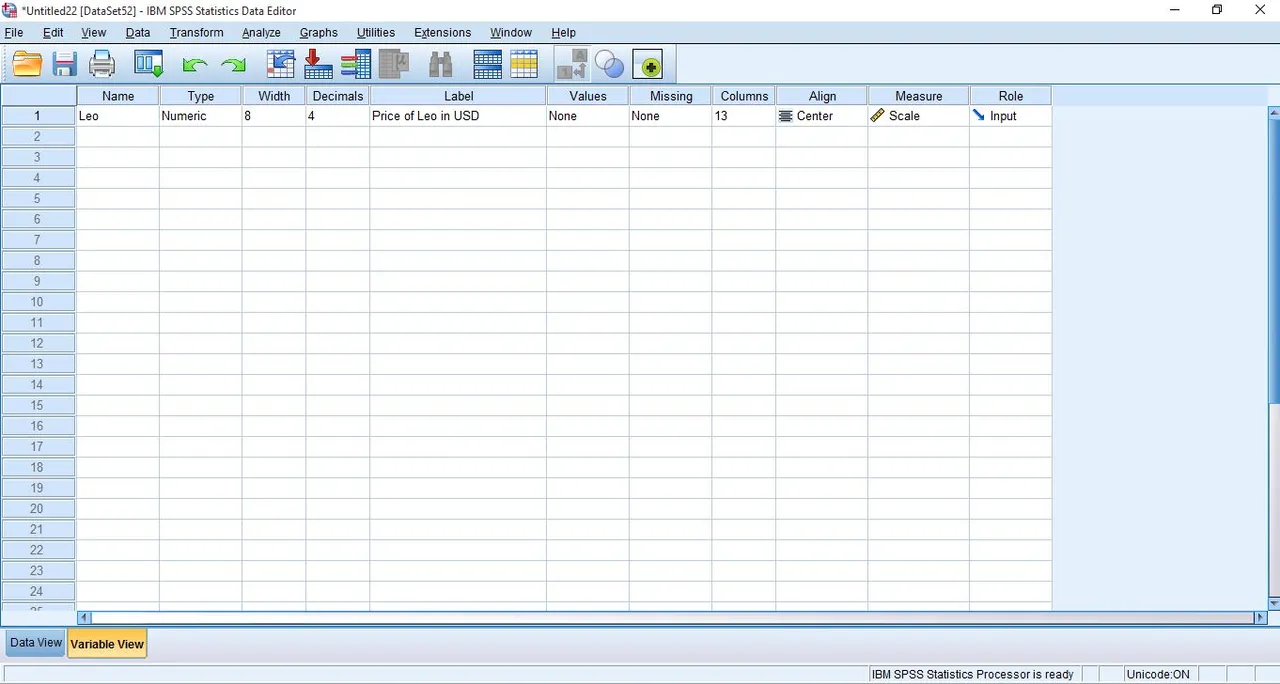
Task: Open a data document with the folder icon
Action: [x=27, y=65]
